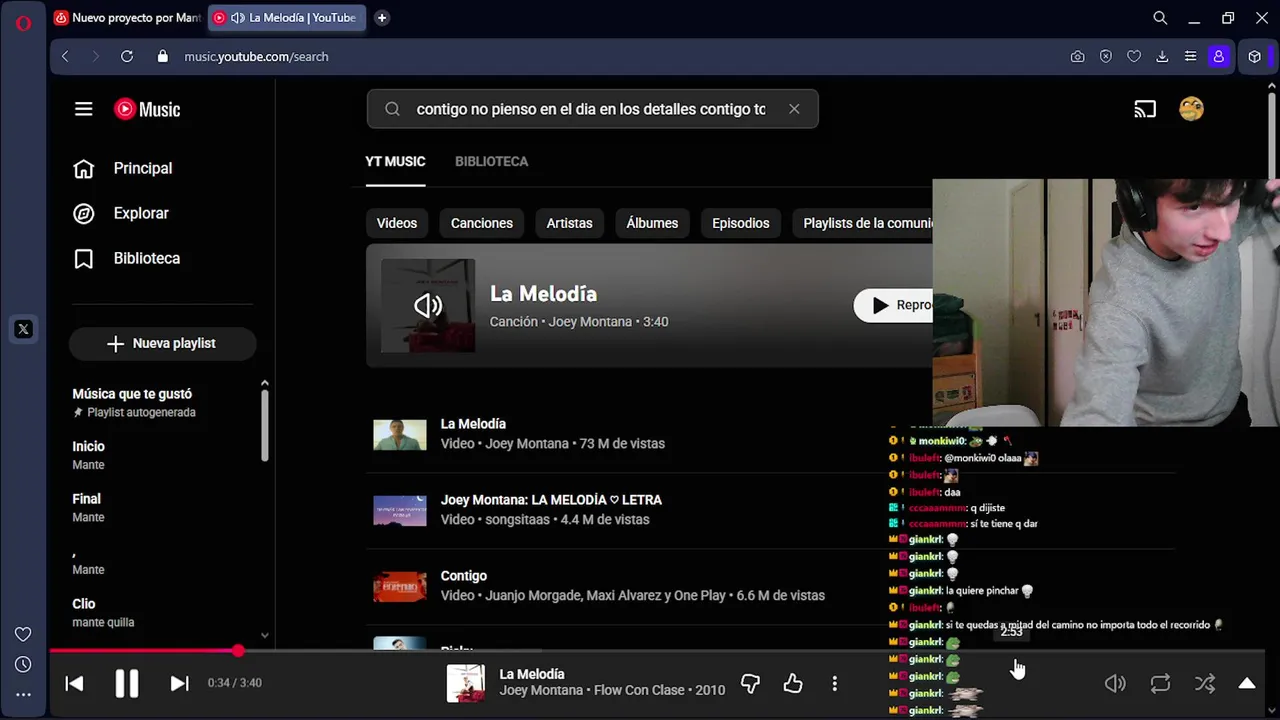Filter results by Episodios chip

pos(740,223)
